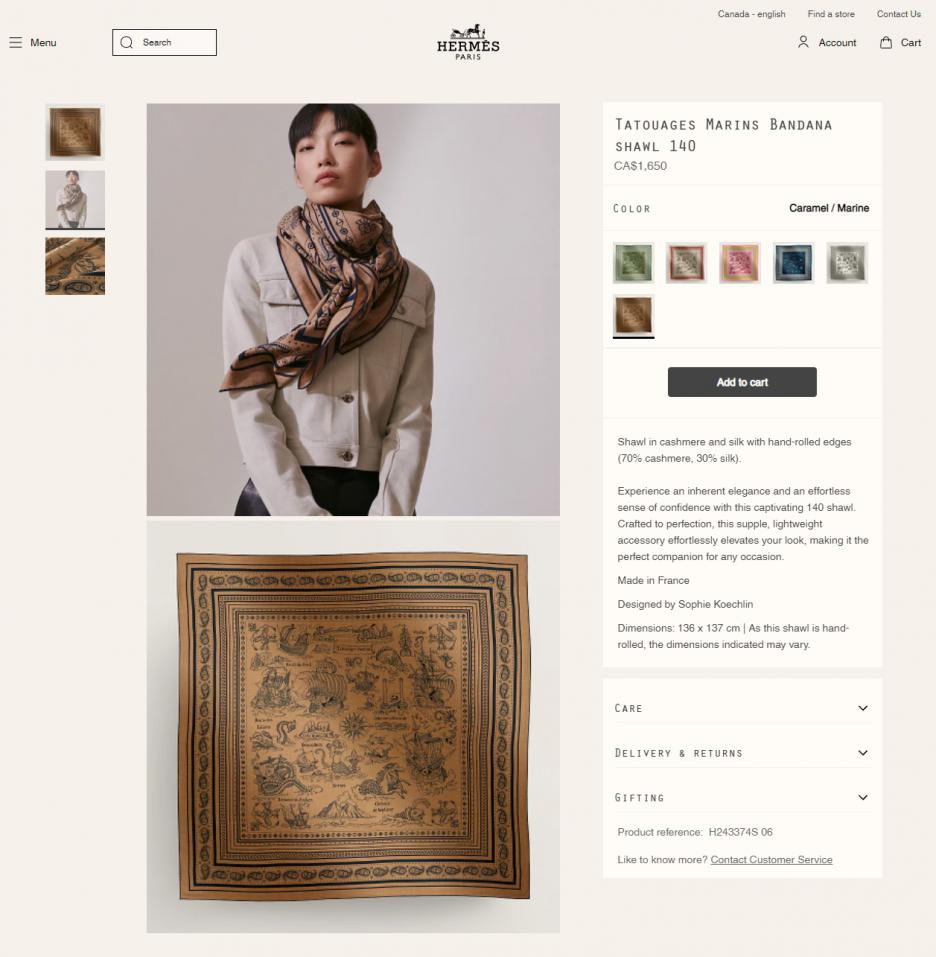936x957 pixels.
Task: Click the search magnifier icon
Action: pos(126,42)
